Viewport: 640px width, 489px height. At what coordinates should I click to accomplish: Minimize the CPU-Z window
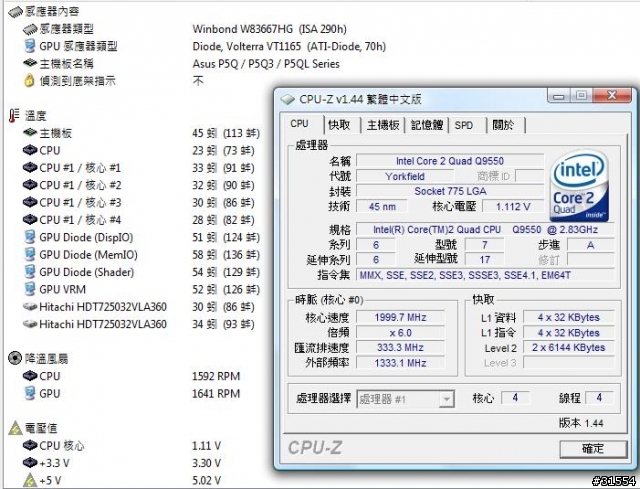pos(559,97)
